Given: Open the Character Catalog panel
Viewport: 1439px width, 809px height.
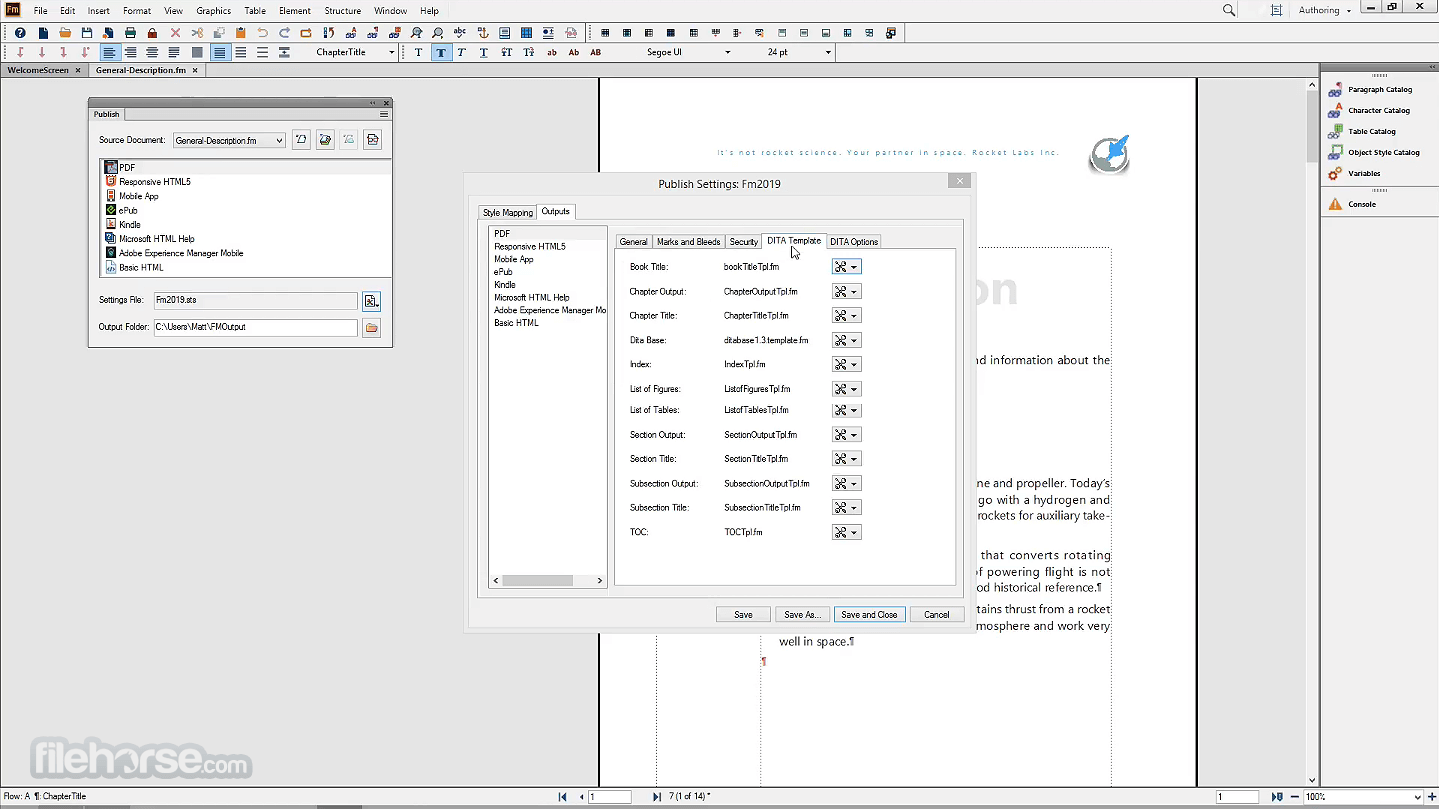Looking at the screenshot, I should click(1378, 110).
